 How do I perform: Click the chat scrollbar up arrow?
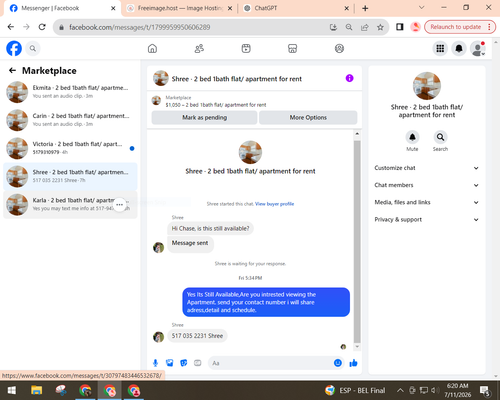357,134
